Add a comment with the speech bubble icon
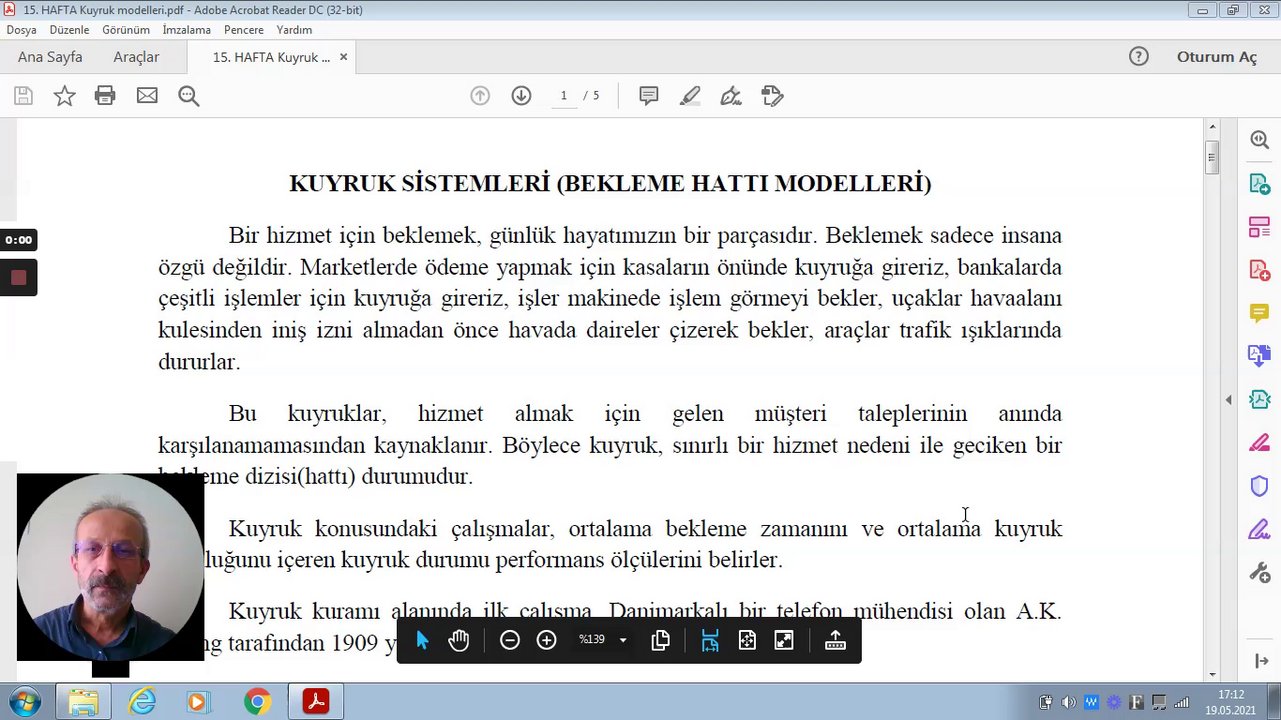 649,96
